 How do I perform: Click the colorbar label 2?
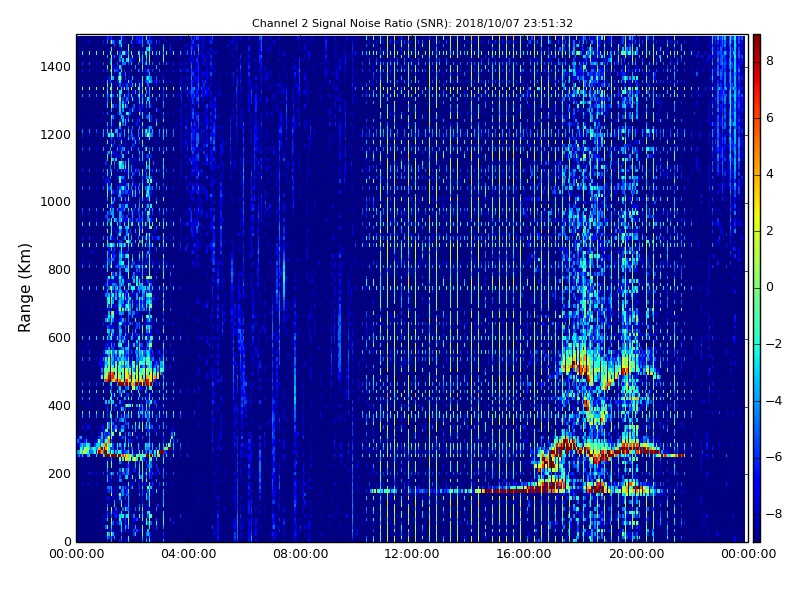[770, 231]
